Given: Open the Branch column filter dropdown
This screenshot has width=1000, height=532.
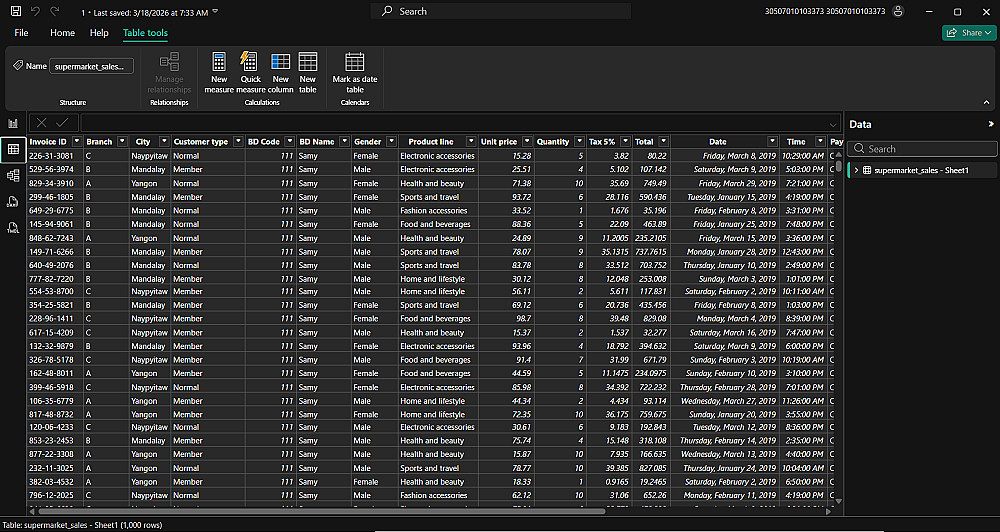Looking at the screenshot, I should (x=122, y=142).
